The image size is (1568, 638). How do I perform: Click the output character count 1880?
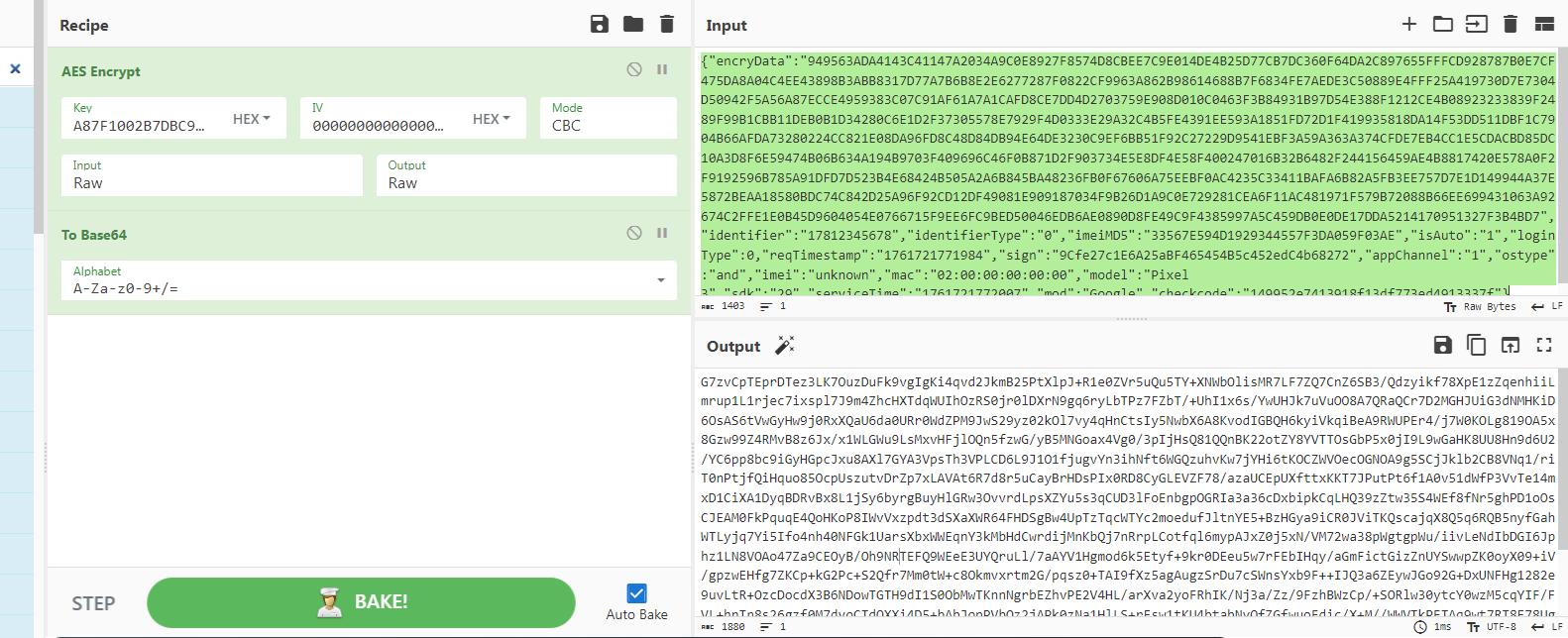tap(724, 627)
